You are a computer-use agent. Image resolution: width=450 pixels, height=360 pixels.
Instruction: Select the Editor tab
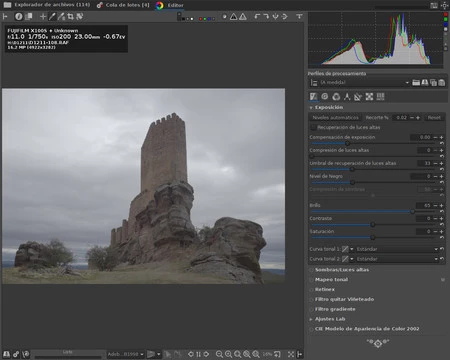(x=170, y=5)
